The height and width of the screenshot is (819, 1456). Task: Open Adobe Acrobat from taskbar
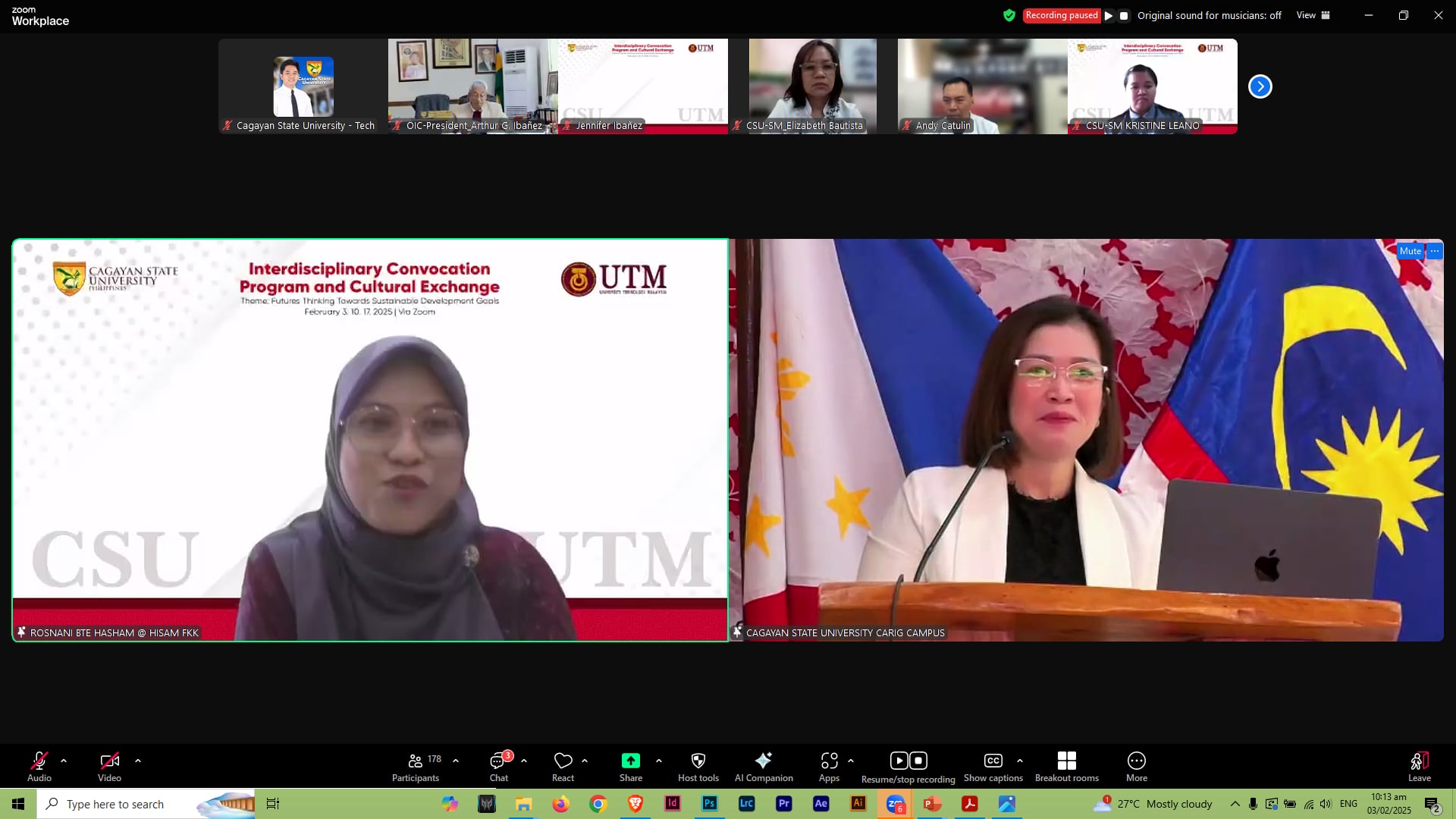click(970, 804)
